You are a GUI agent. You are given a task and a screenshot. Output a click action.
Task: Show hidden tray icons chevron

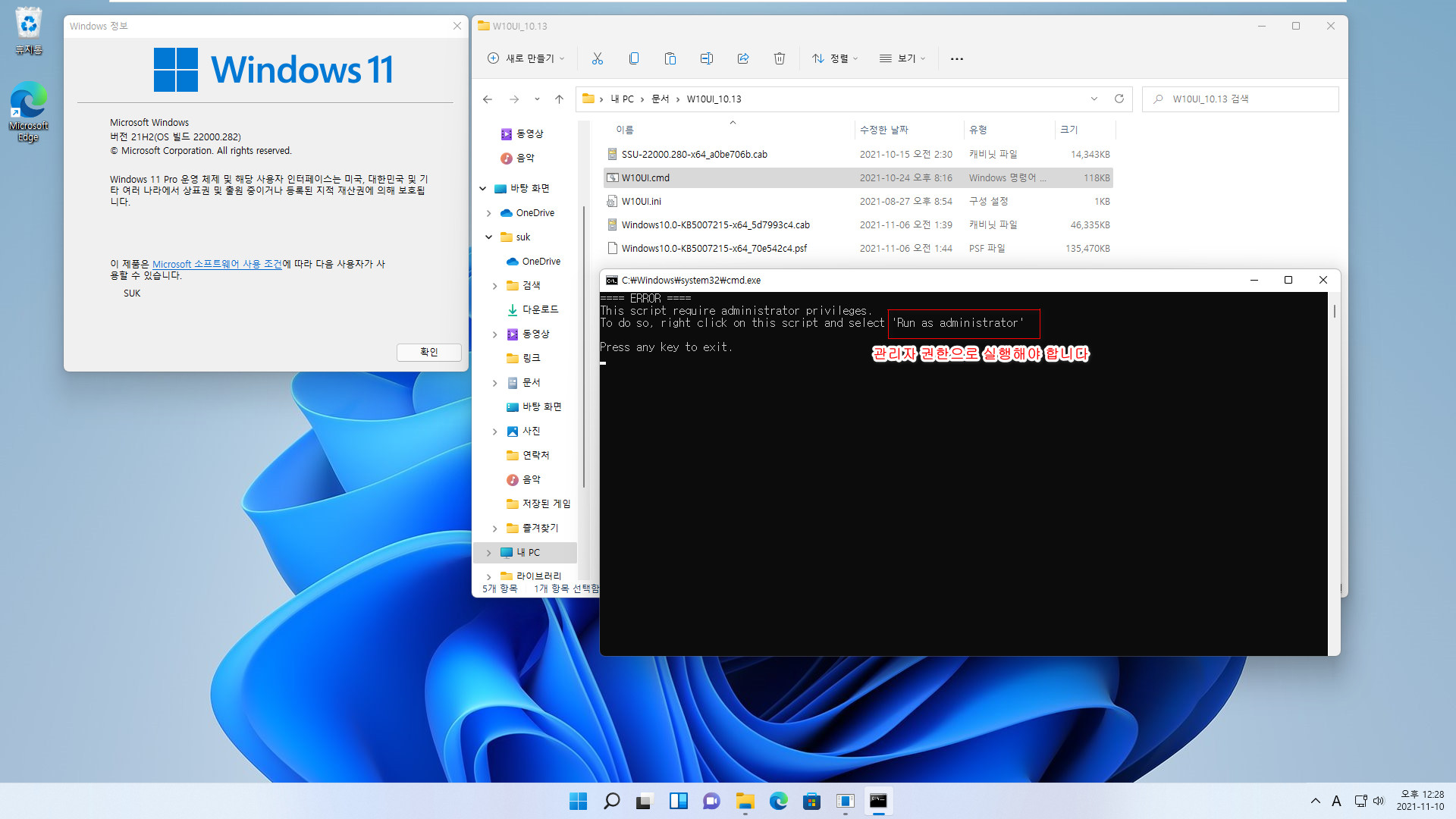(x=1315, y=801)
